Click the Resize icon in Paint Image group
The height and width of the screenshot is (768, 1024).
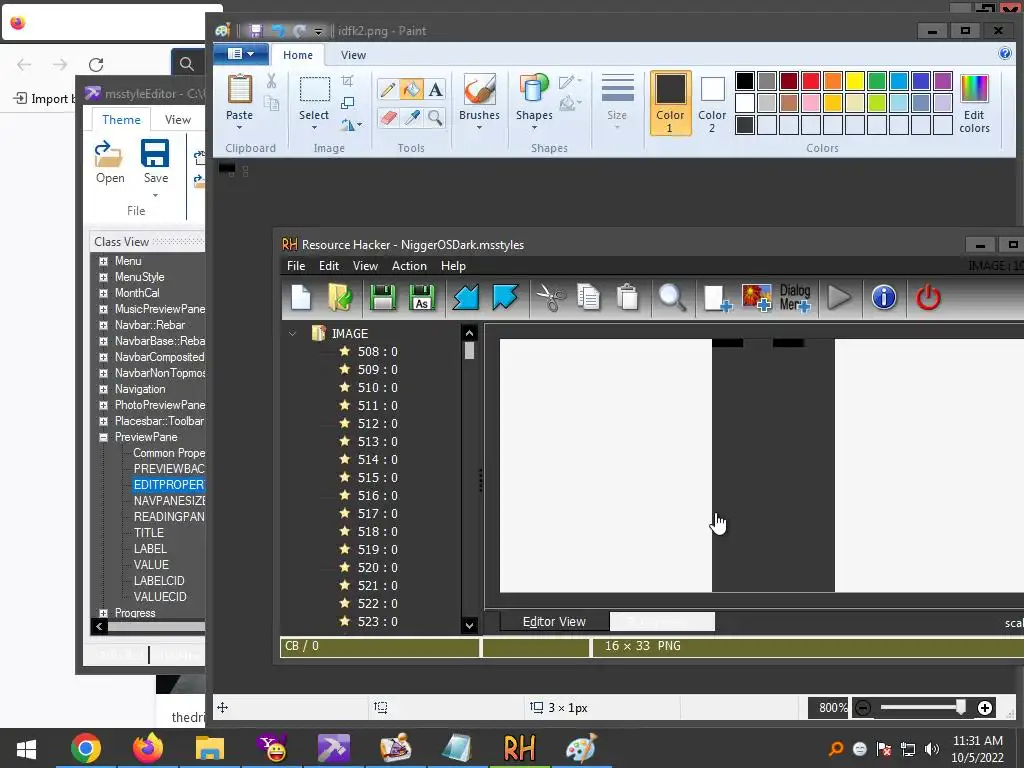(x=347, y=103)
